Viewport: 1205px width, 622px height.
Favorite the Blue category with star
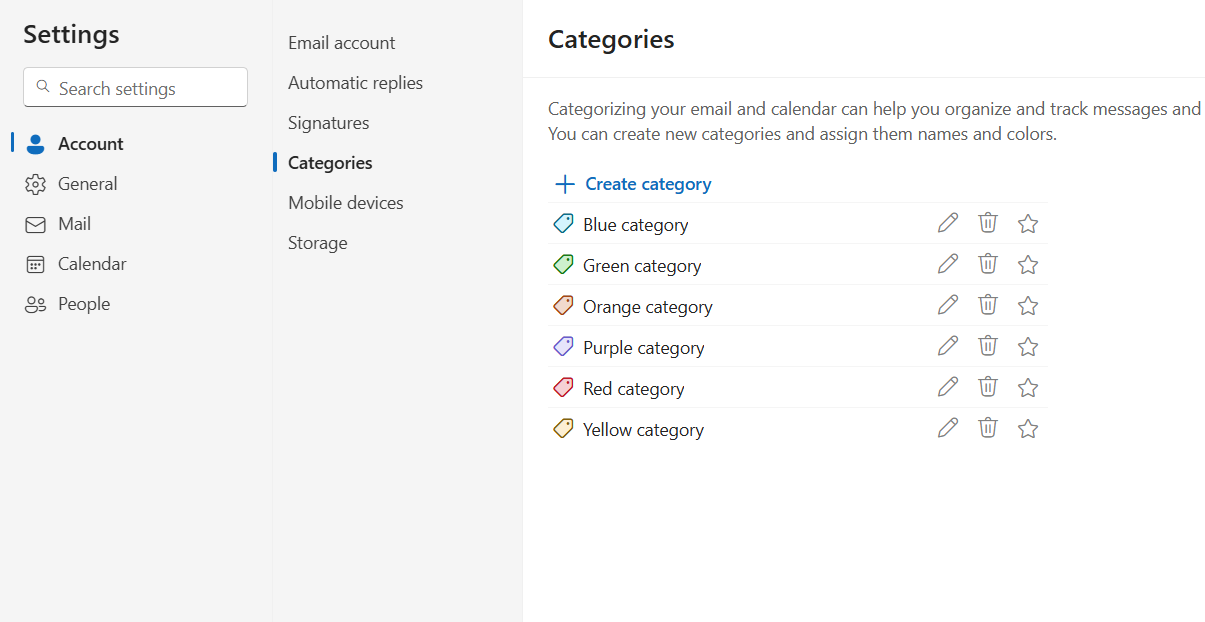1028,224
